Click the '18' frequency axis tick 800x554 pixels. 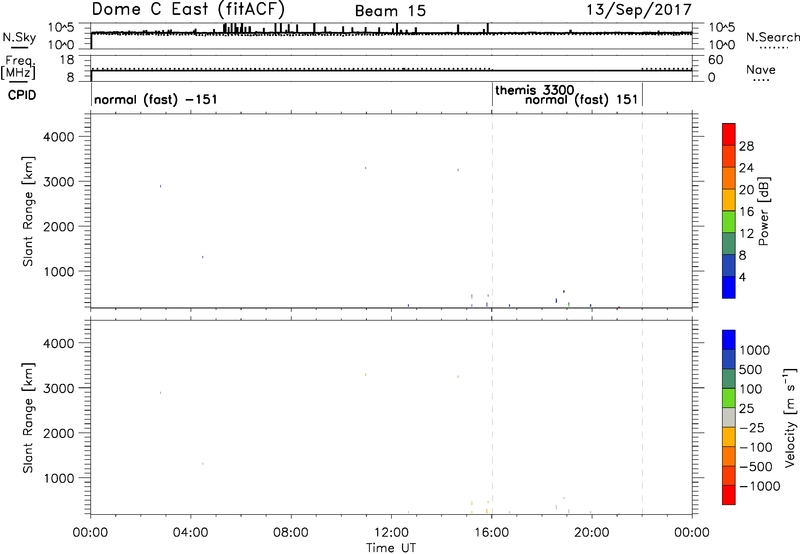click(67, 60)
